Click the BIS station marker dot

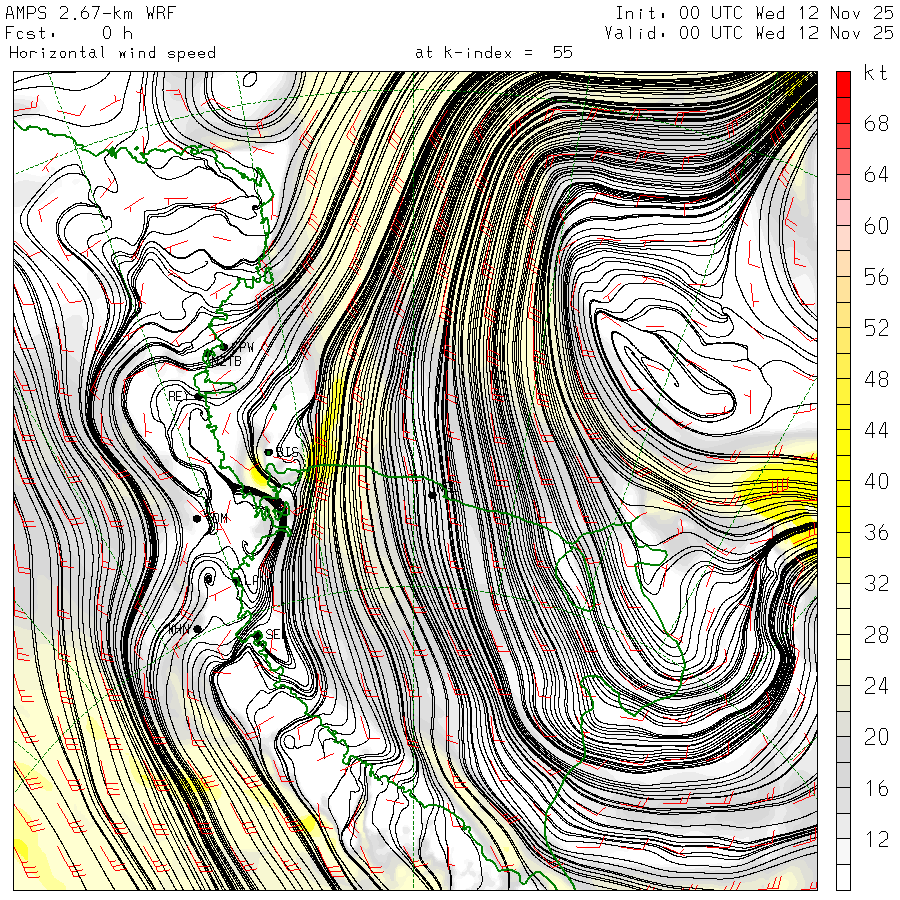coord(268,452)
